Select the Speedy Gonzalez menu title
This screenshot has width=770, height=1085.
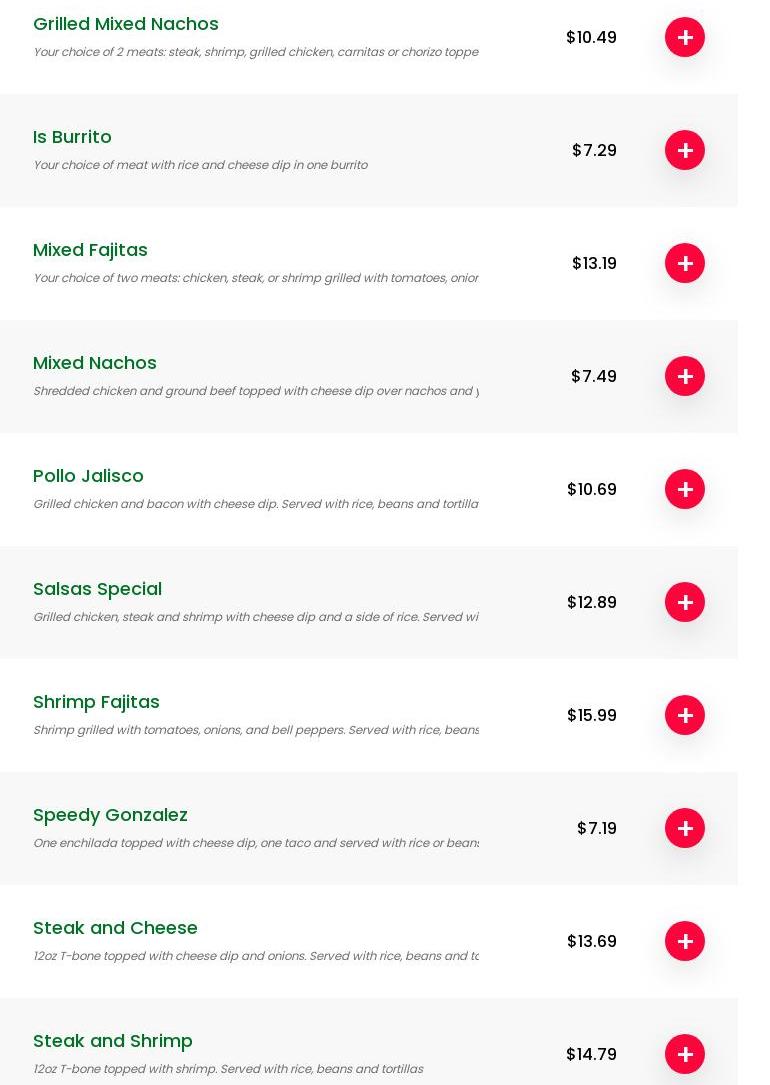coord(110,815)
